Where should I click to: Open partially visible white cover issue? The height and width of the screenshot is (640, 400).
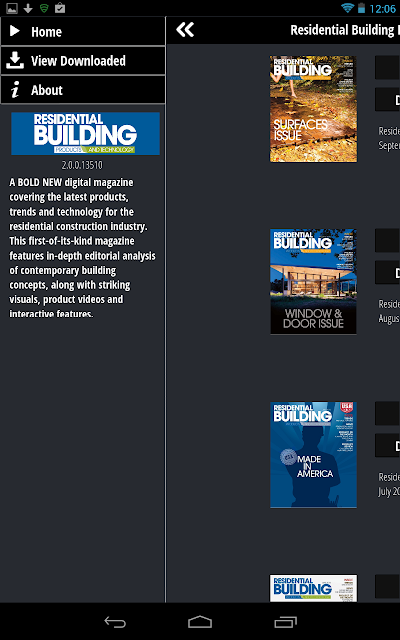click(x=313, y=588)
